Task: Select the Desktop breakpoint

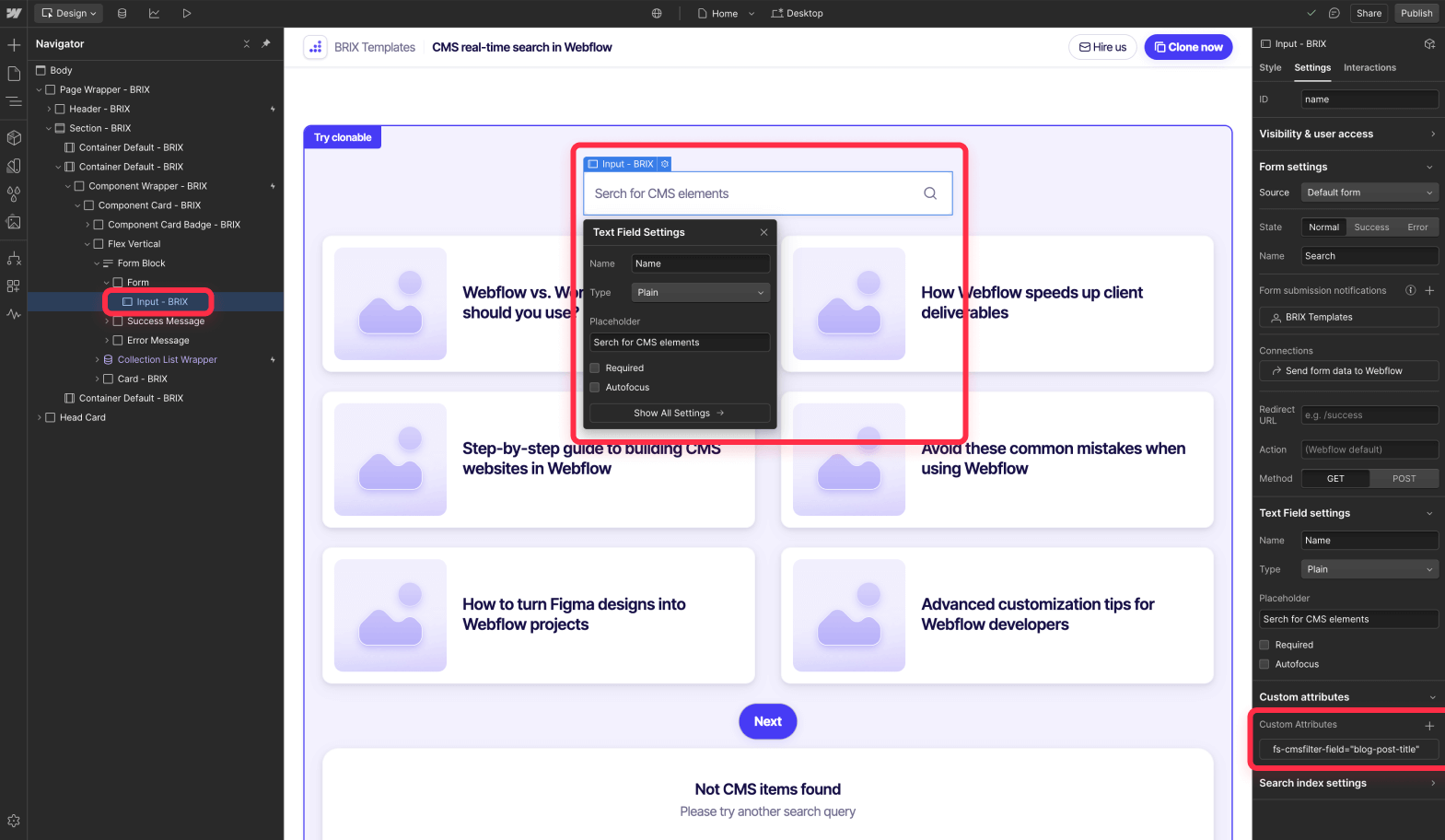Action: pos(798,13)
